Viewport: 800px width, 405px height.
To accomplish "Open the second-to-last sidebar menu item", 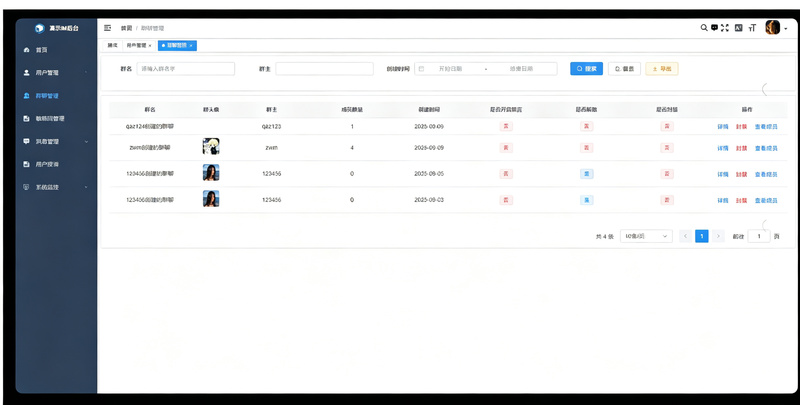I will 56,164.
